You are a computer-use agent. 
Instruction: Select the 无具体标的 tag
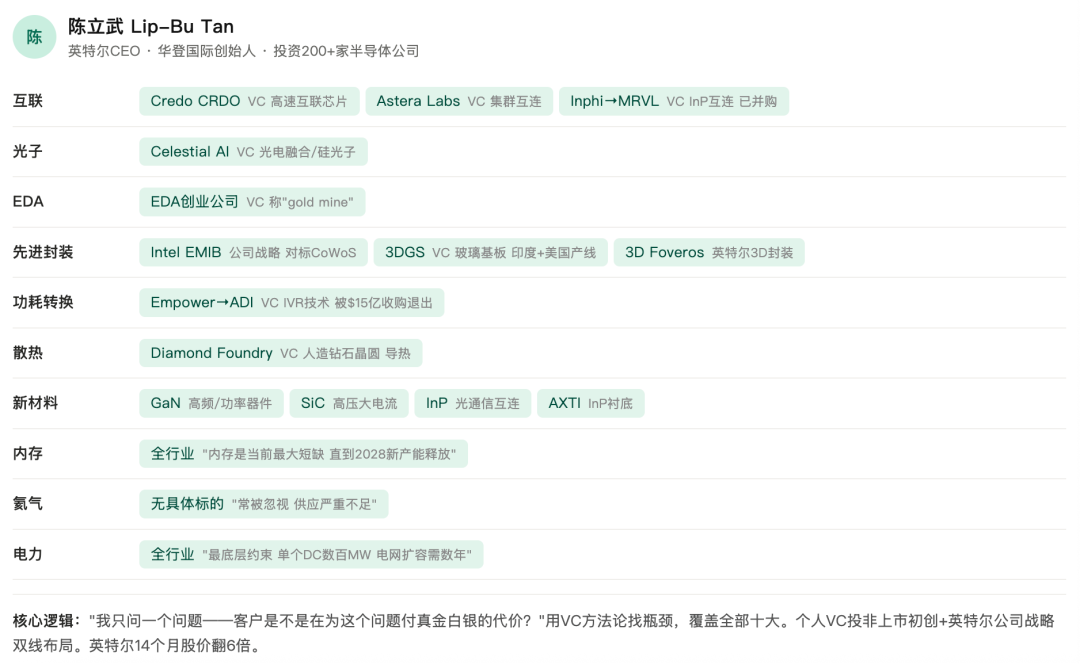click(x=263, y=504)
